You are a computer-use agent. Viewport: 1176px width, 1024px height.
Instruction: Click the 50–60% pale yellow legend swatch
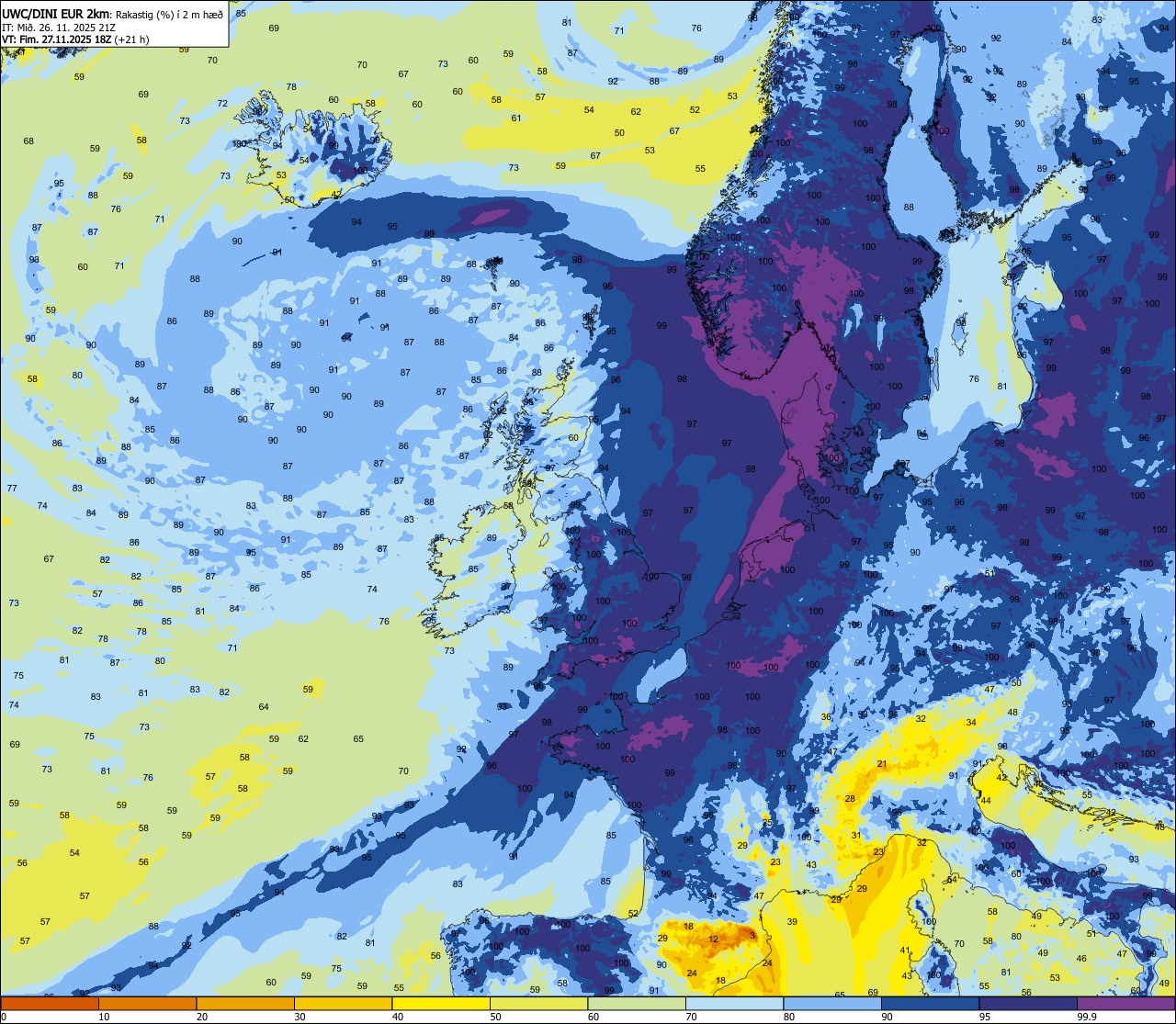tap(538, 1003)
